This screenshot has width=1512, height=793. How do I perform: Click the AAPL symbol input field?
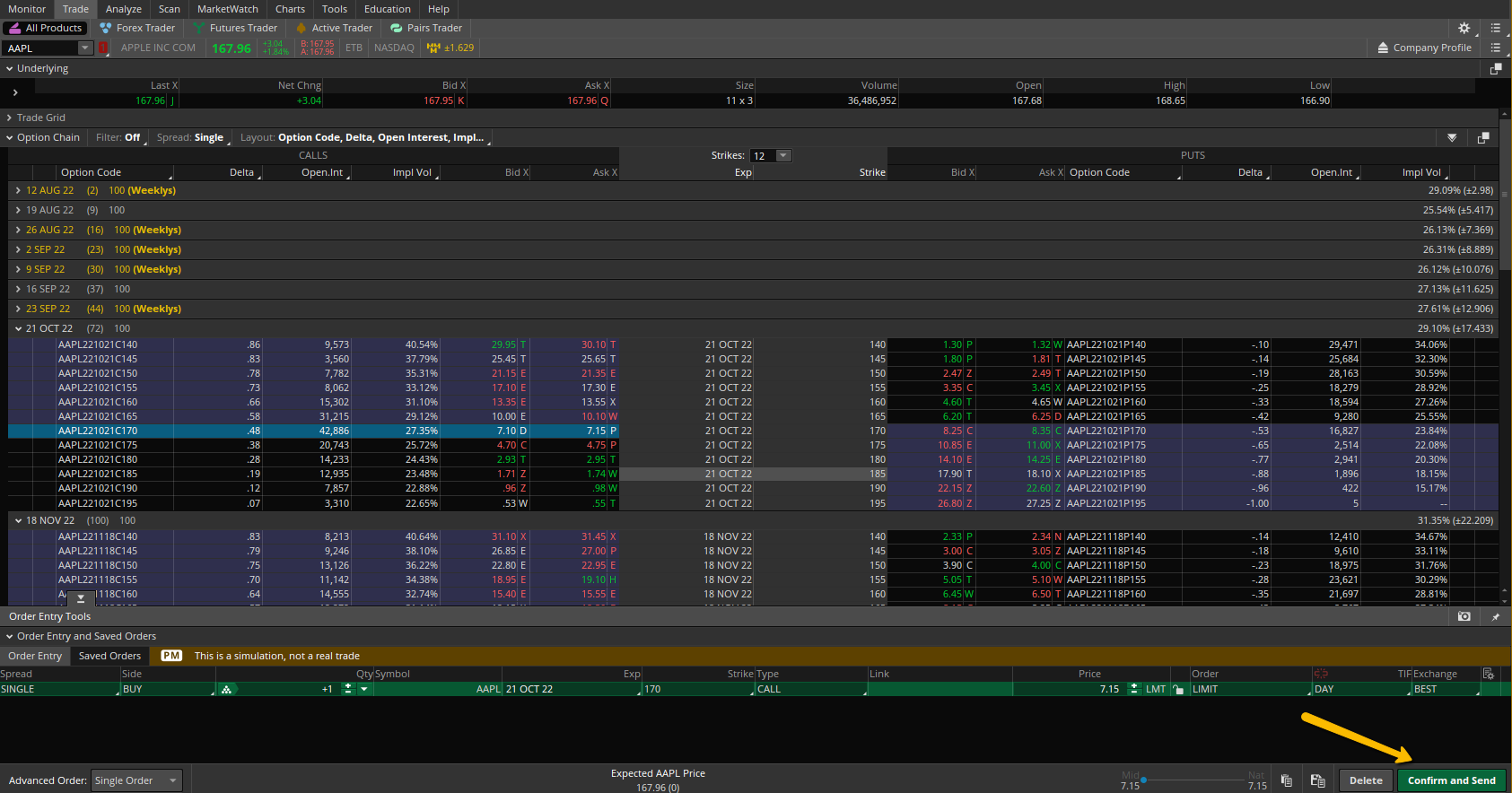(x=40, y=48)
